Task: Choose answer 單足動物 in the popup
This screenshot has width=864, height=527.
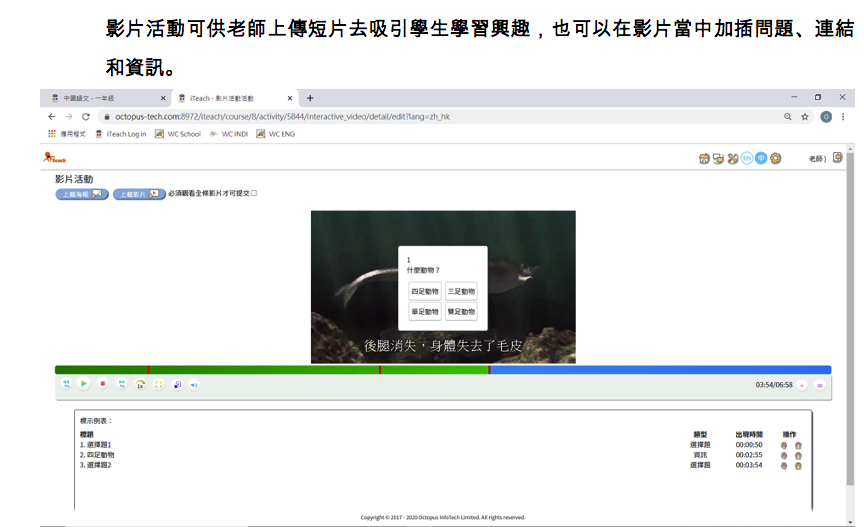Action: [x=425, y=311]
